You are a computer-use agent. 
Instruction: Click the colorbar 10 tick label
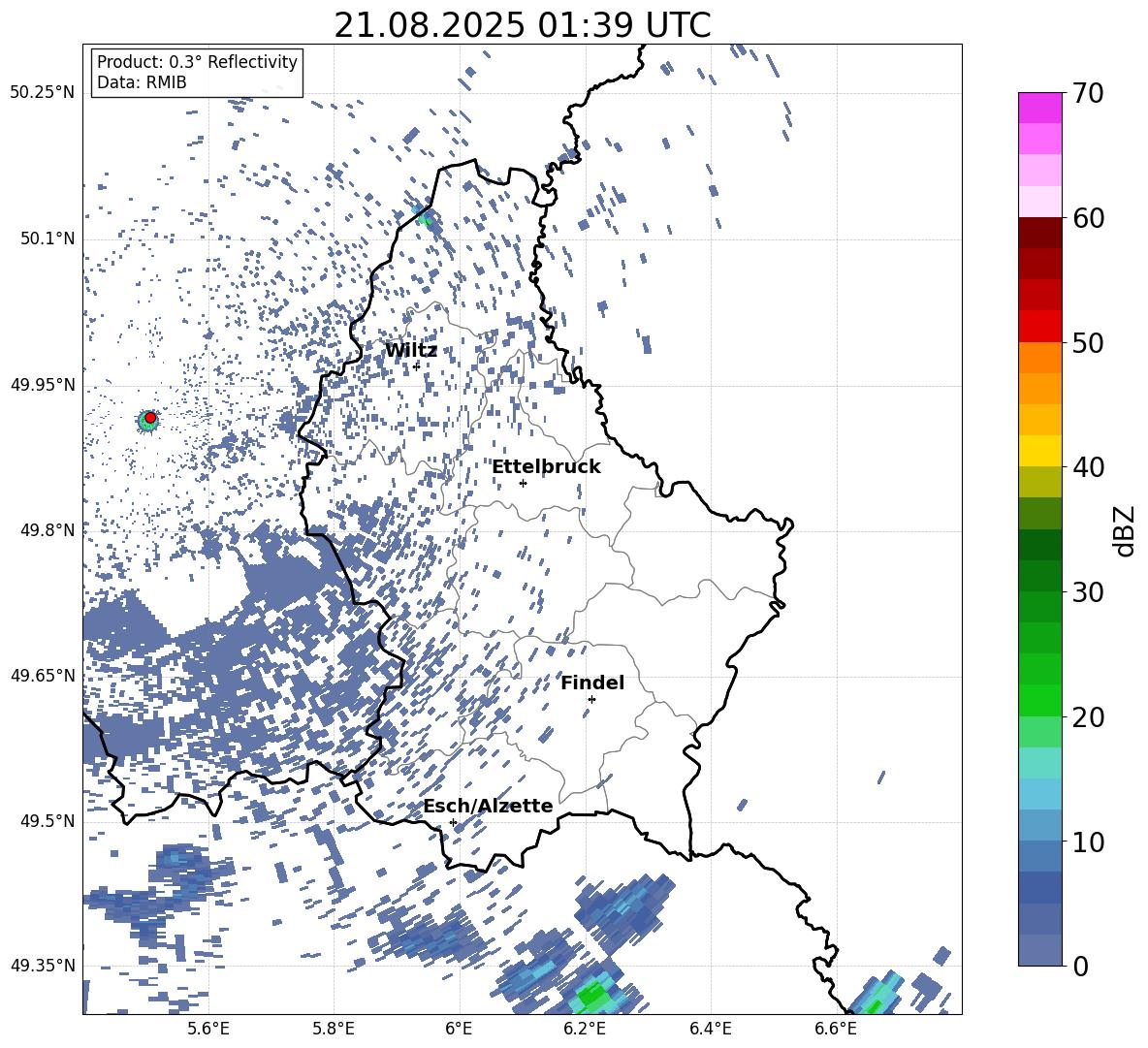coord(1089,842)
